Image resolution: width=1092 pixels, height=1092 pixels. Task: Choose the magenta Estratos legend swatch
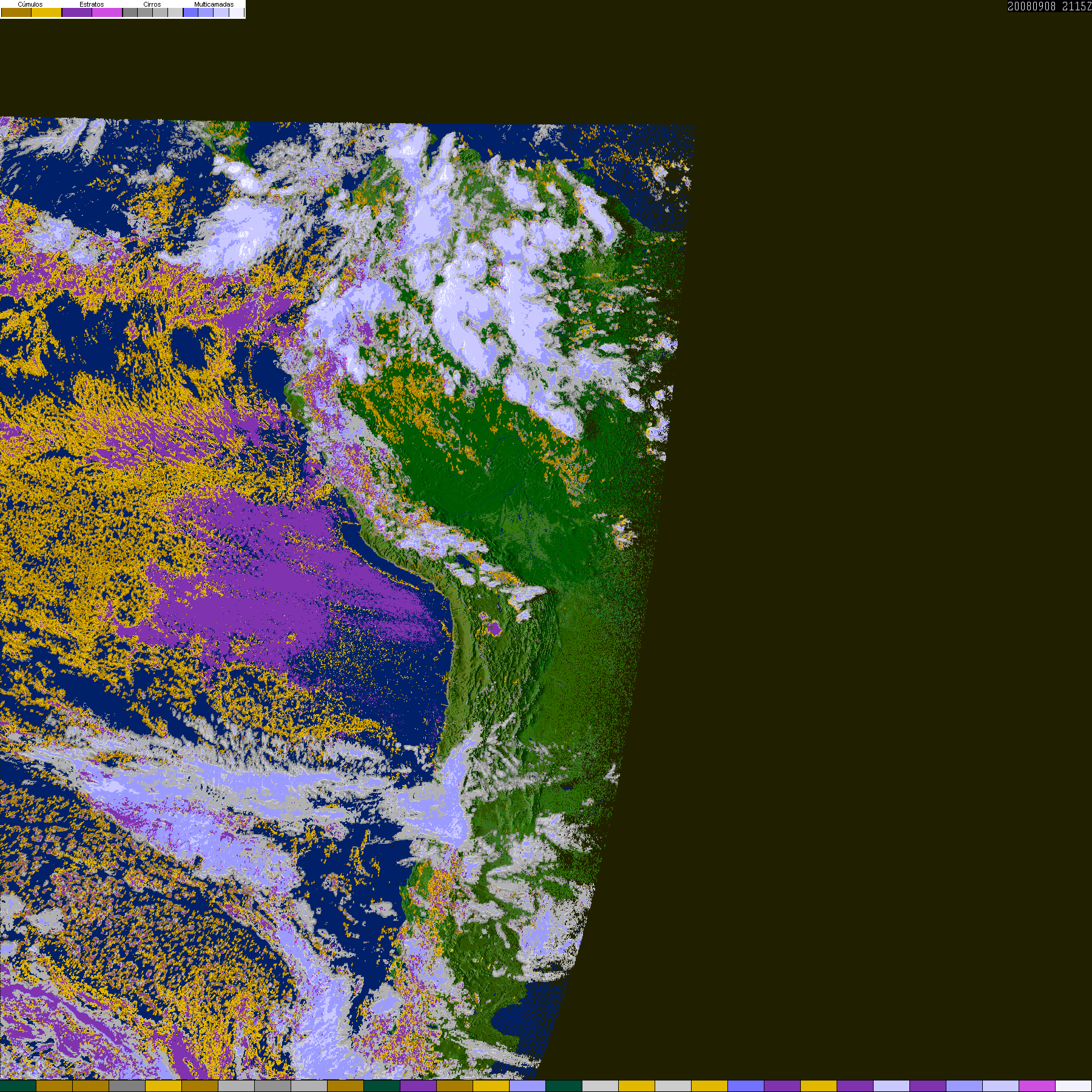(107, 13)
